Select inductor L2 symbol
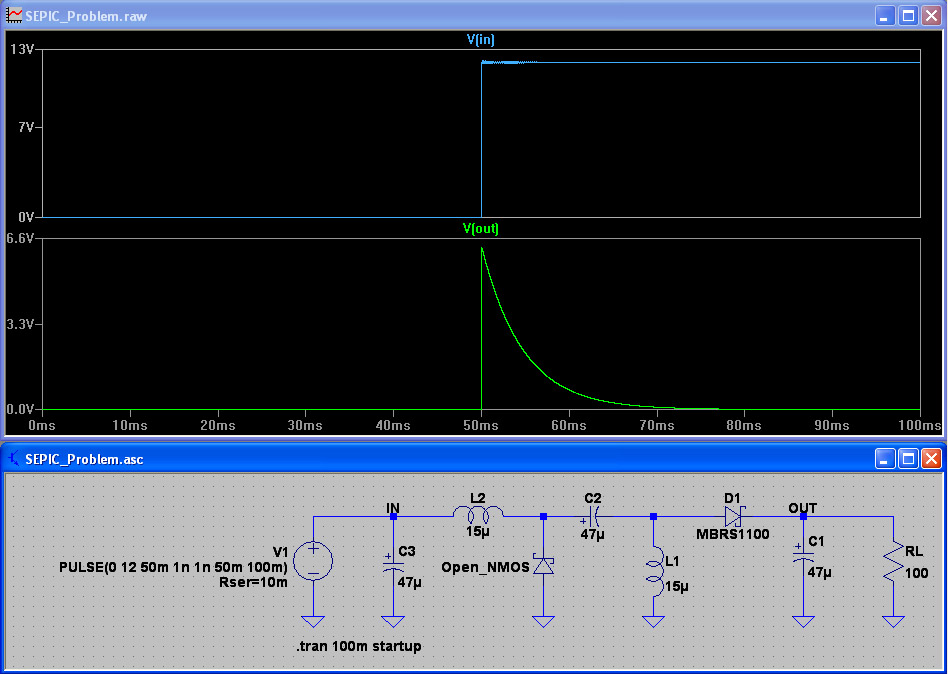This screenshot has height=674, width=948. [478, 513]
